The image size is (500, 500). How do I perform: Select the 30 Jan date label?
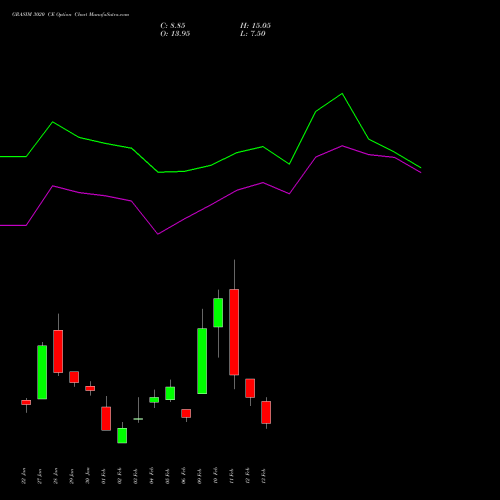click(87, 476)
